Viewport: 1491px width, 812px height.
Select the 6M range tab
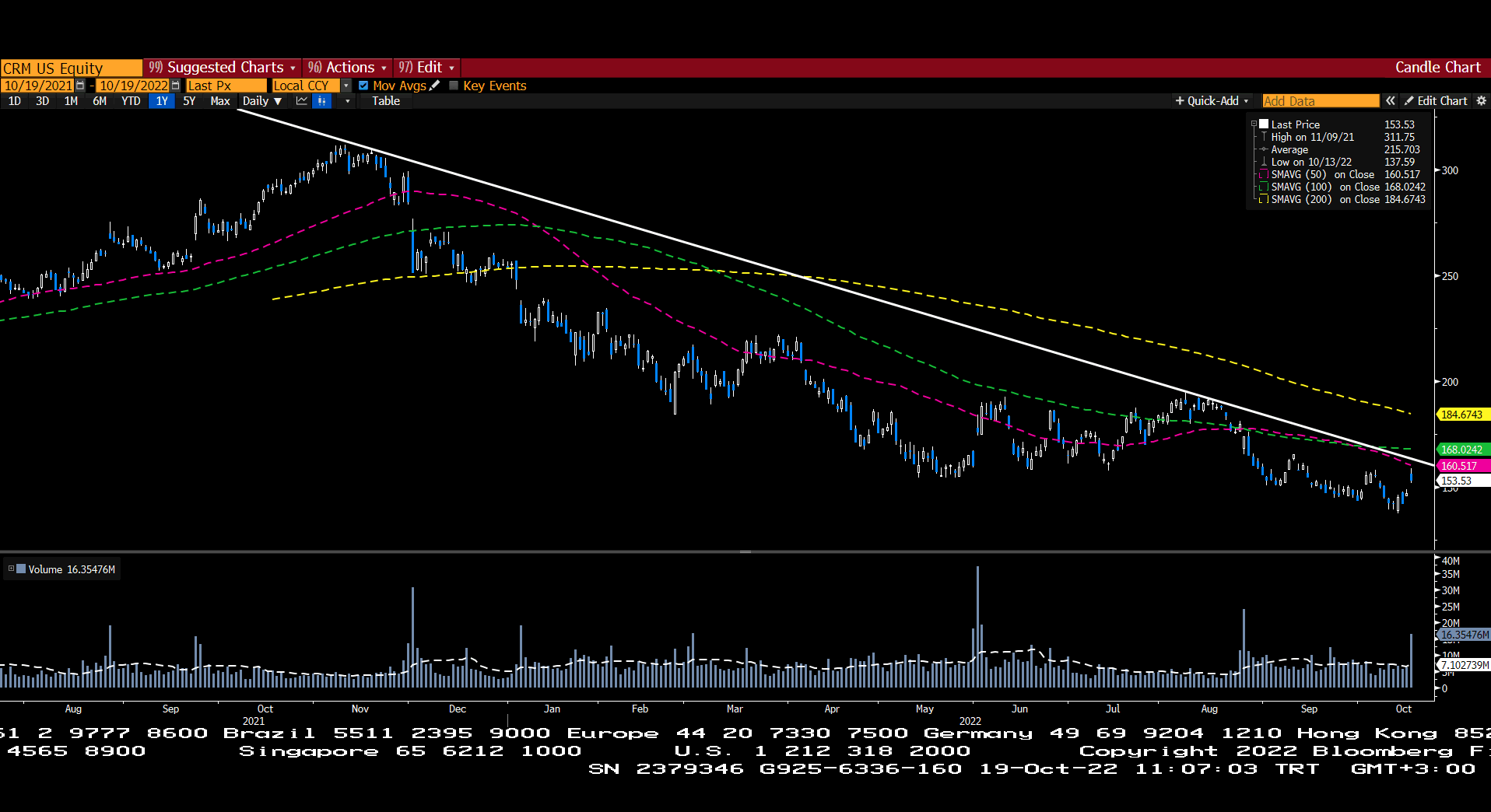100,101
